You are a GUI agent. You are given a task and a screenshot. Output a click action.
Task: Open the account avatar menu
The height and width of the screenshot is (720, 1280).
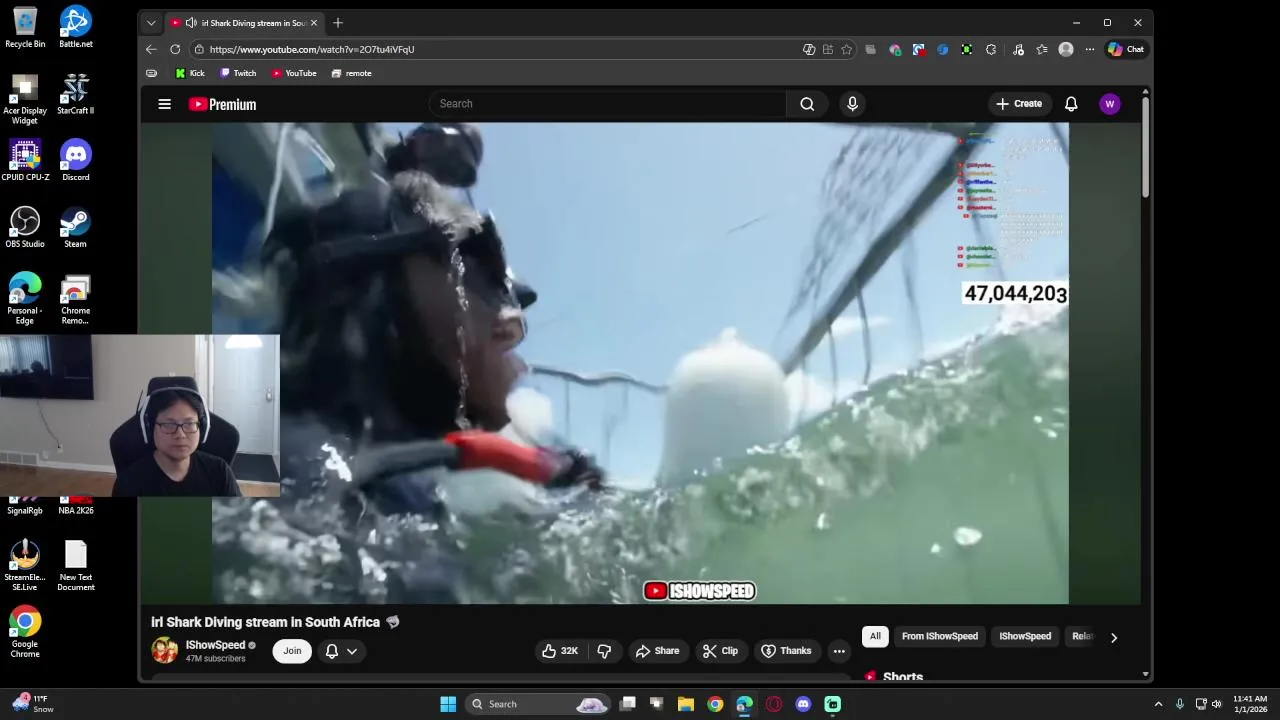(1109, 104)
